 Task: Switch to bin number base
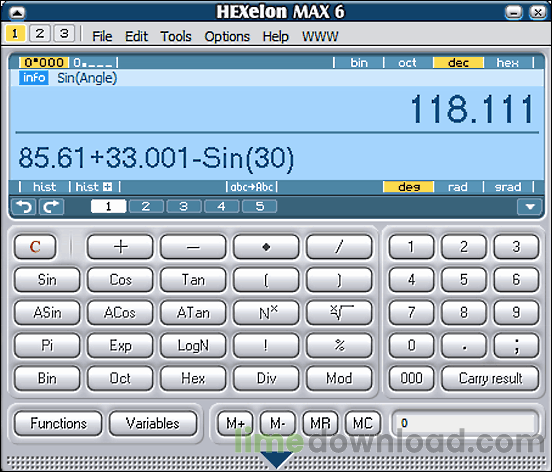(359, 63)
